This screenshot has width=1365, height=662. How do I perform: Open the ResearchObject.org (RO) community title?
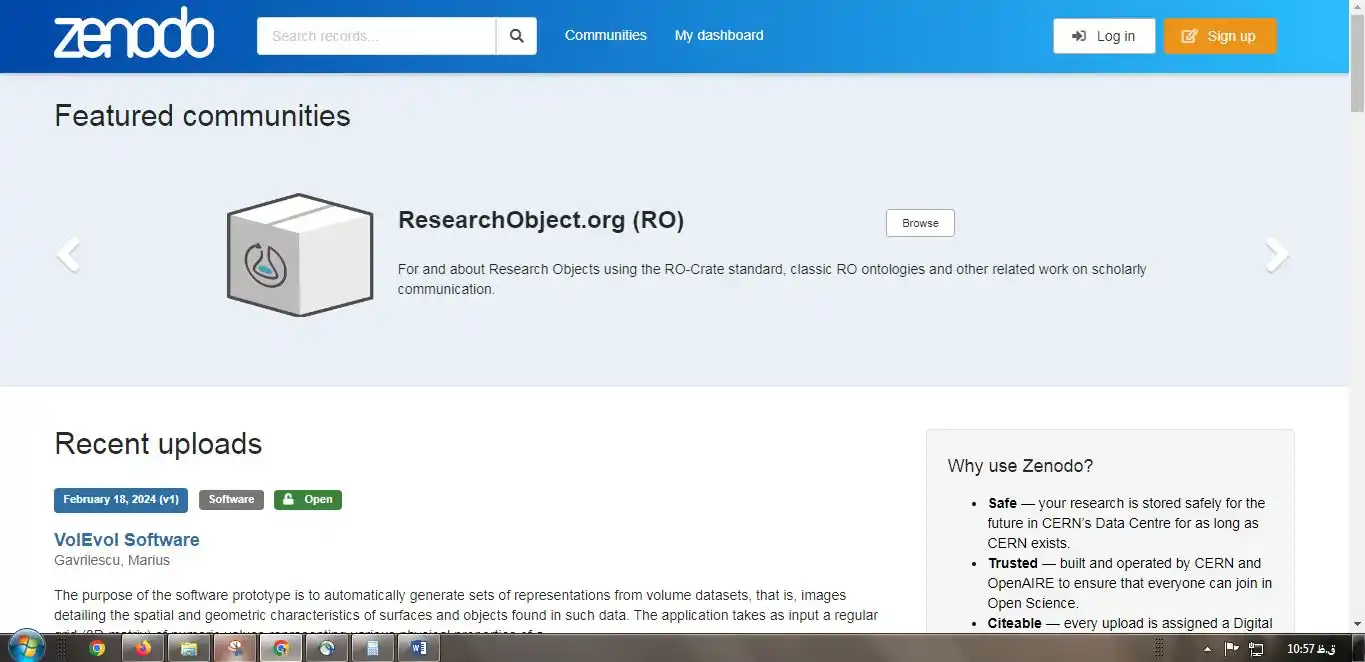541,220
